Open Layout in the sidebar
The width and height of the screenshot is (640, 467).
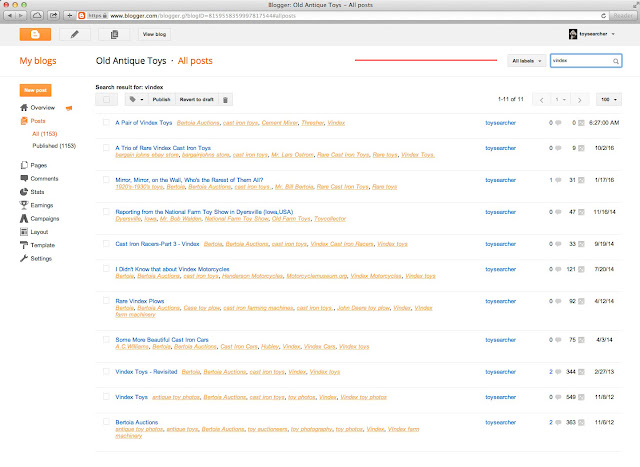point(39,232)
